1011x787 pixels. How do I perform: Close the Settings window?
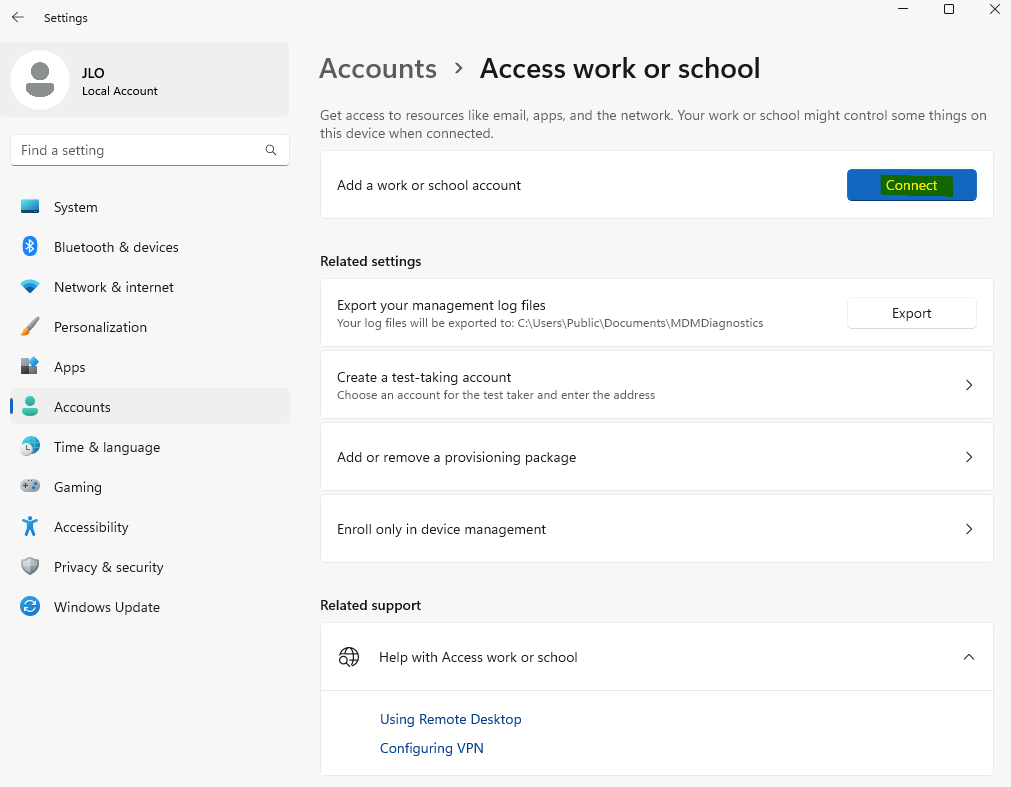pyautogui.click(x=995, y=9)
